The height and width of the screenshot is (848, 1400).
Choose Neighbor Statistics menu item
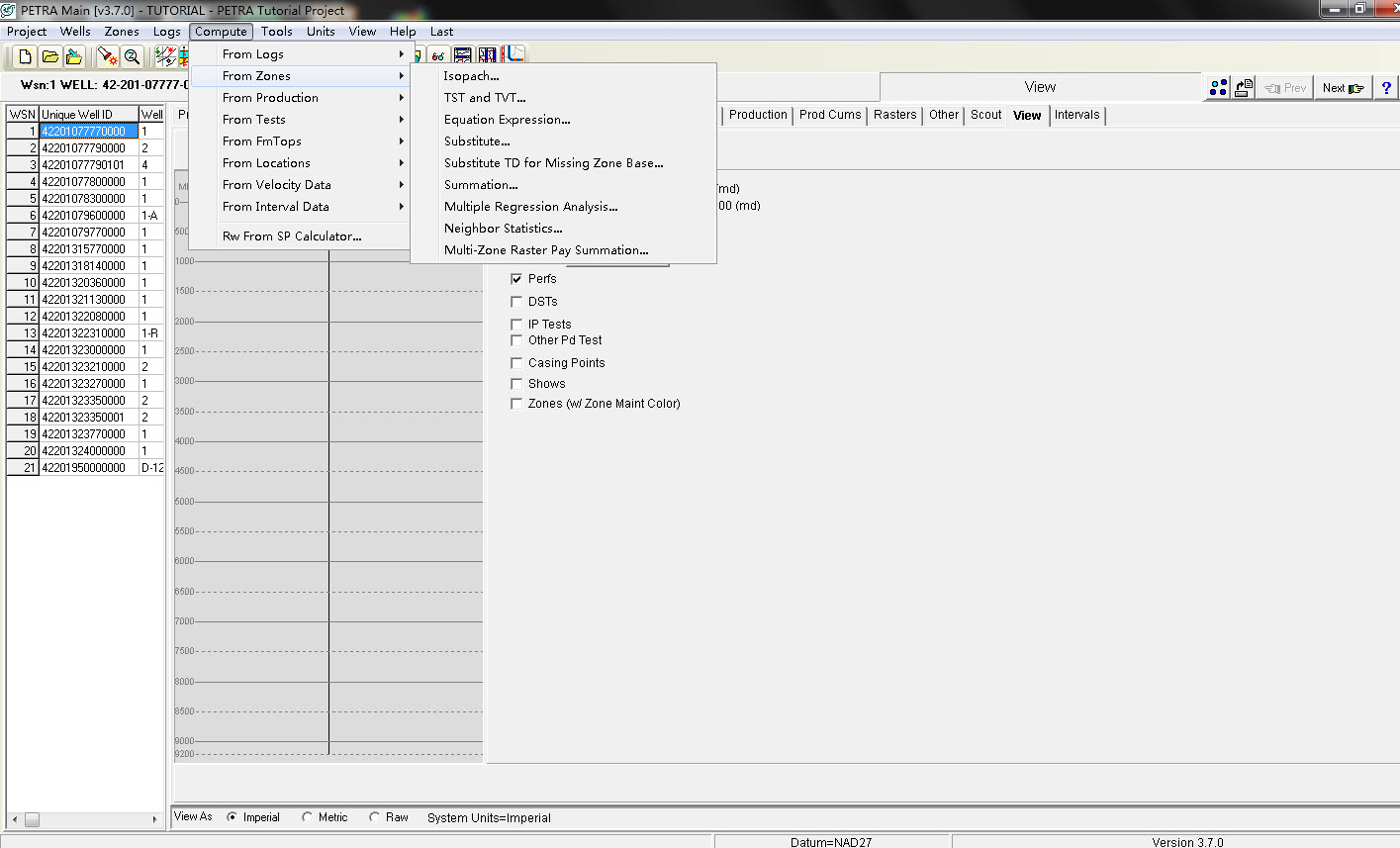point(563,229)
